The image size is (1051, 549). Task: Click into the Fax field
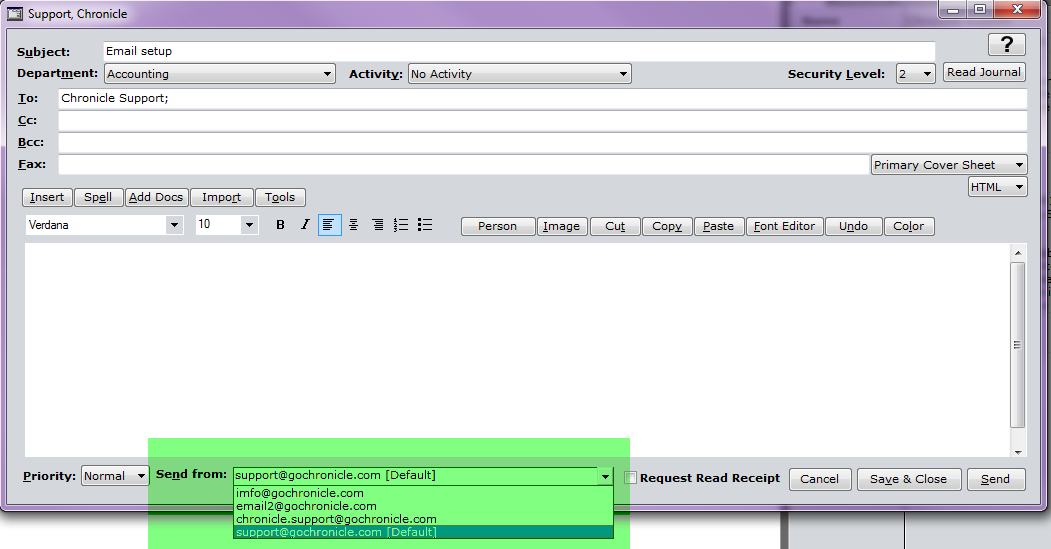[x=464, y=165]
